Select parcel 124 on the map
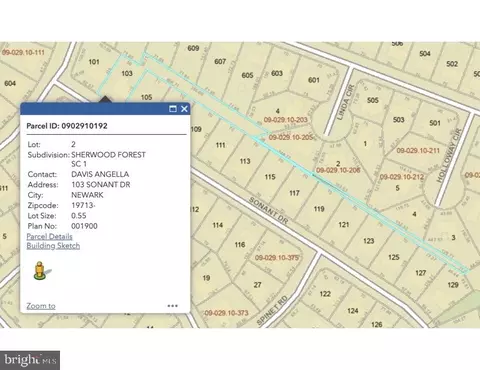480x370 pixels. coord(353,311)
